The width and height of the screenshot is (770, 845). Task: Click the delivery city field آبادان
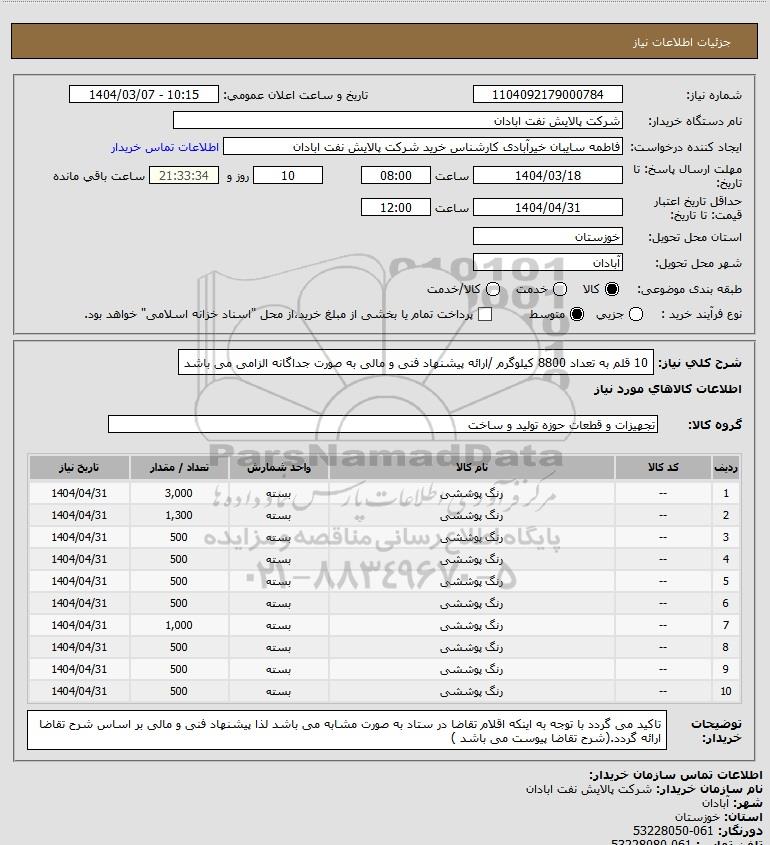[x=547, y=262]
